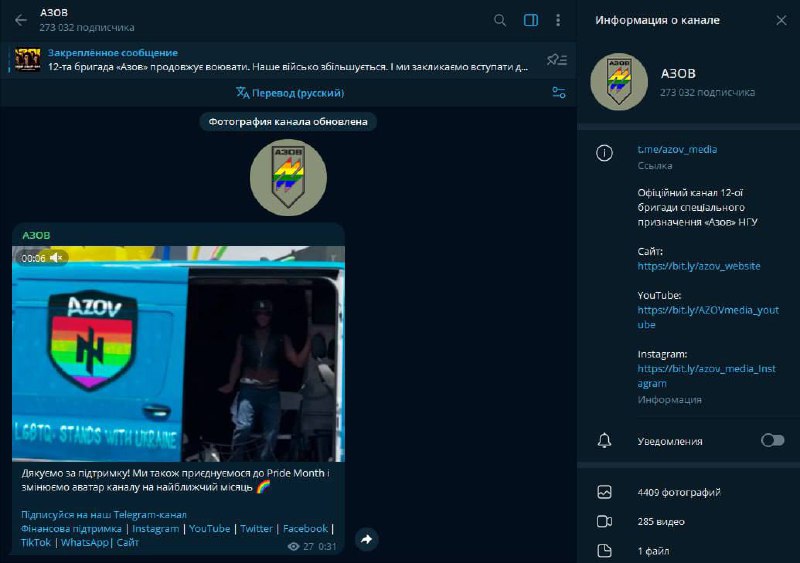
Task: Click the notifications bell icon
Action: [x=605, y=440]
